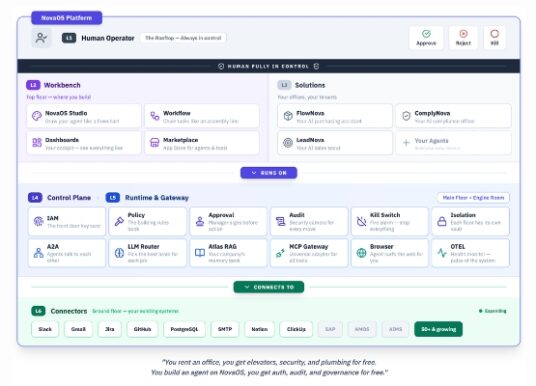Click the Approval person icon
The width and height of the screenshot is (536, 386).
pos(200,221)
